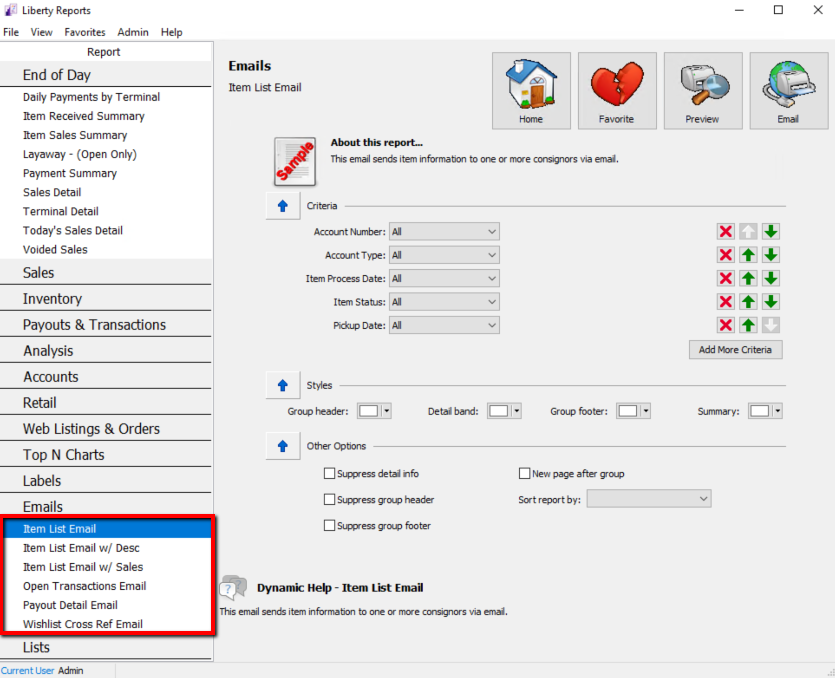Open the Account Type dropdown
The width and height of the screenshot is (835, 678).
coord(444,255)
